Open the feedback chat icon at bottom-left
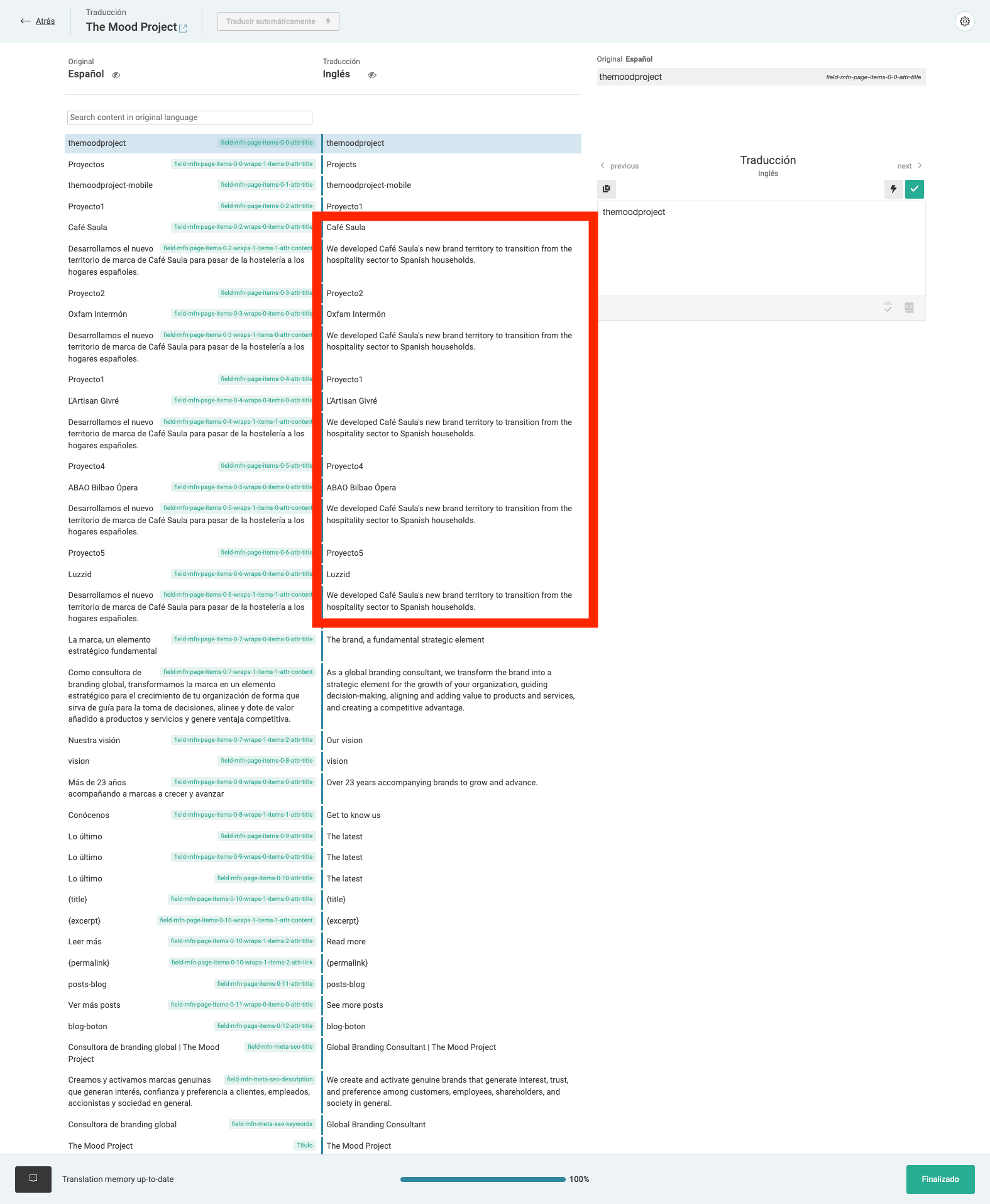Screen dimensions: 990x1204 pos(33,1179)
